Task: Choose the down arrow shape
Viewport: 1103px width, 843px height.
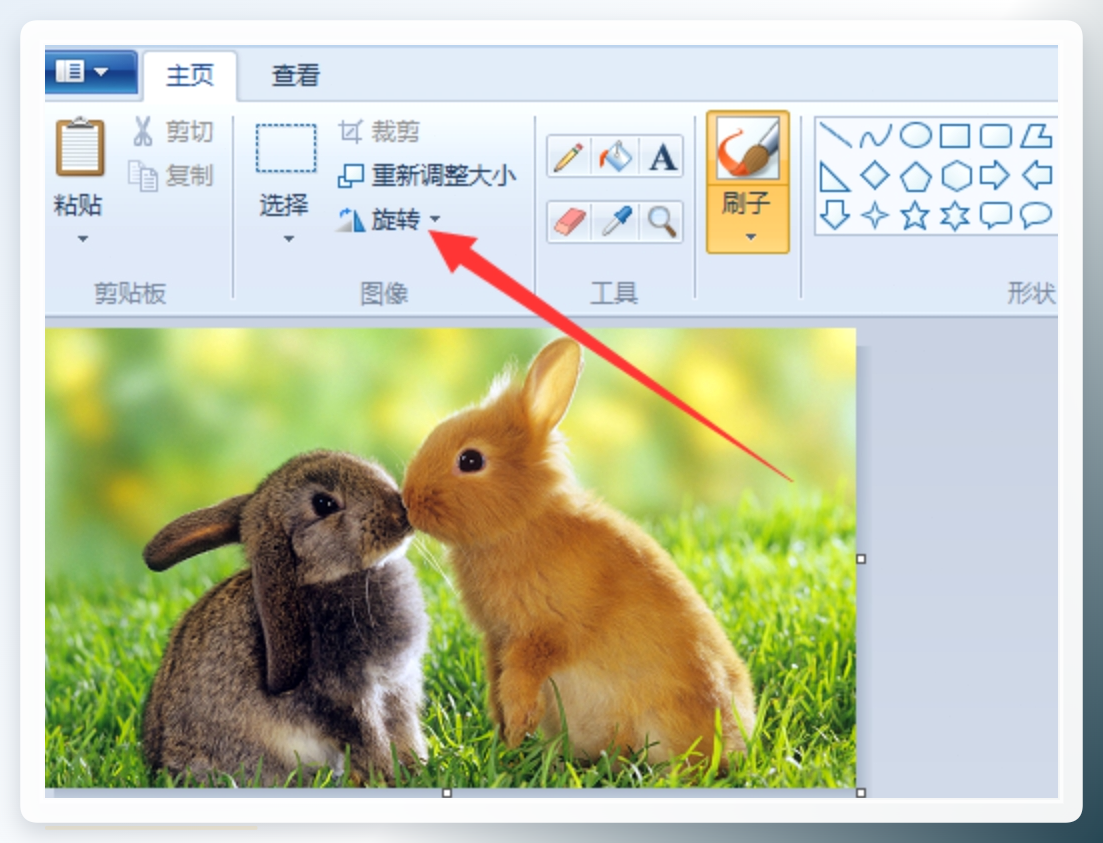Action: click(835, 215)
